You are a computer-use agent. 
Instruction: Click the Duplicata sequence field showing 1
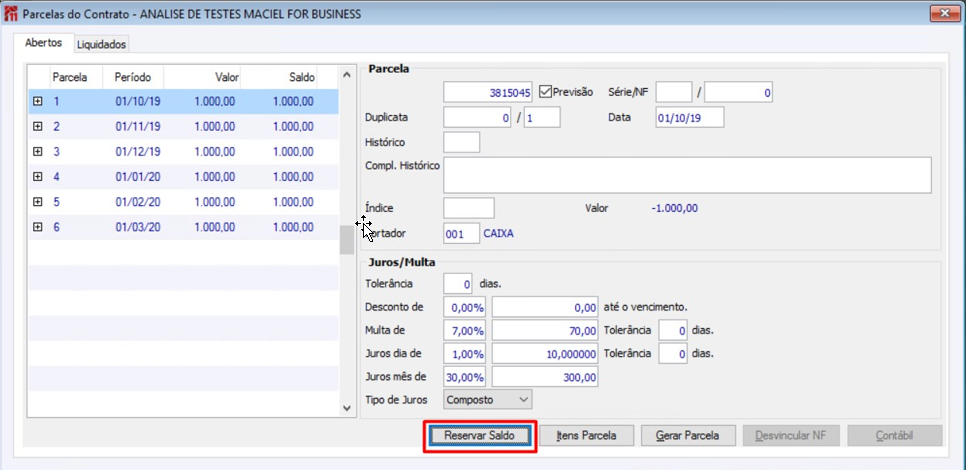coord(542,117)
